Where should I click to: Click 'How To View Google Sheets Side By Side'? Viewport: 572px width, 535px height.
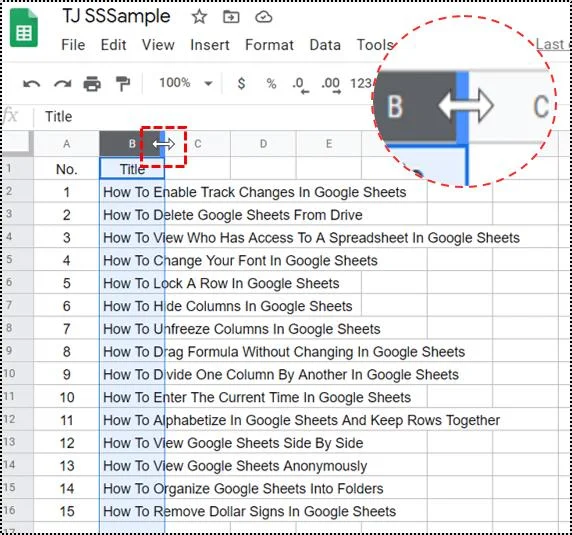tap(233, 443)
